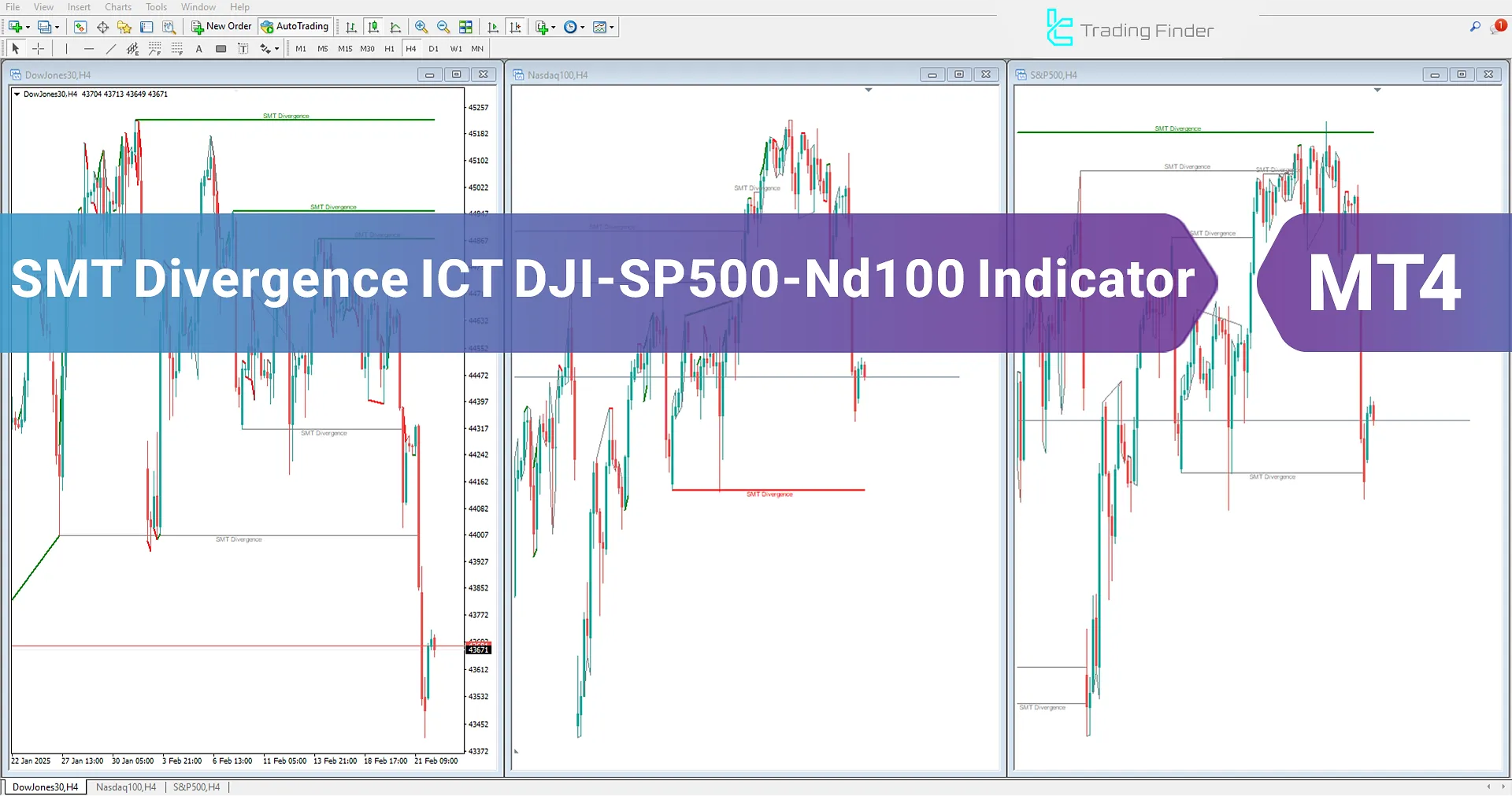Toggle Chart Shift
The image size is (1512, 796).
515,27
